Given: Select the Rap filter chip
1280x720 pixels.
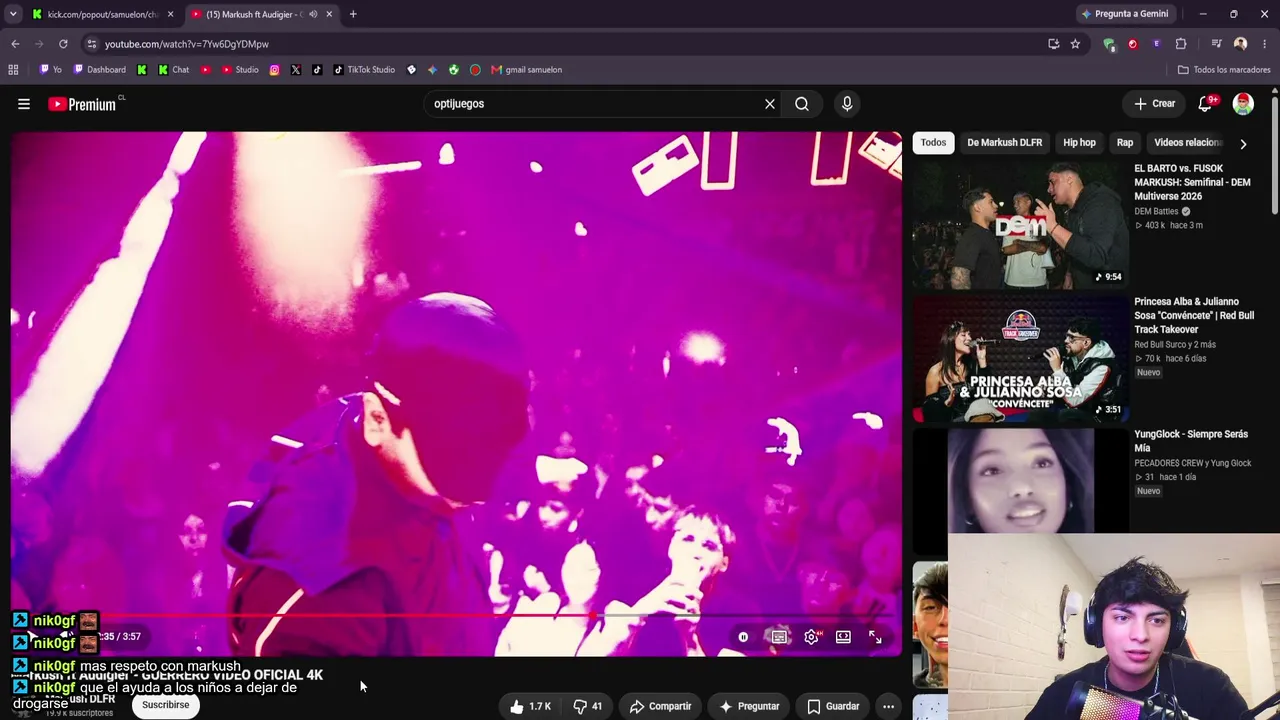Looking at the screenshot, I should (x=1125, y=143).
